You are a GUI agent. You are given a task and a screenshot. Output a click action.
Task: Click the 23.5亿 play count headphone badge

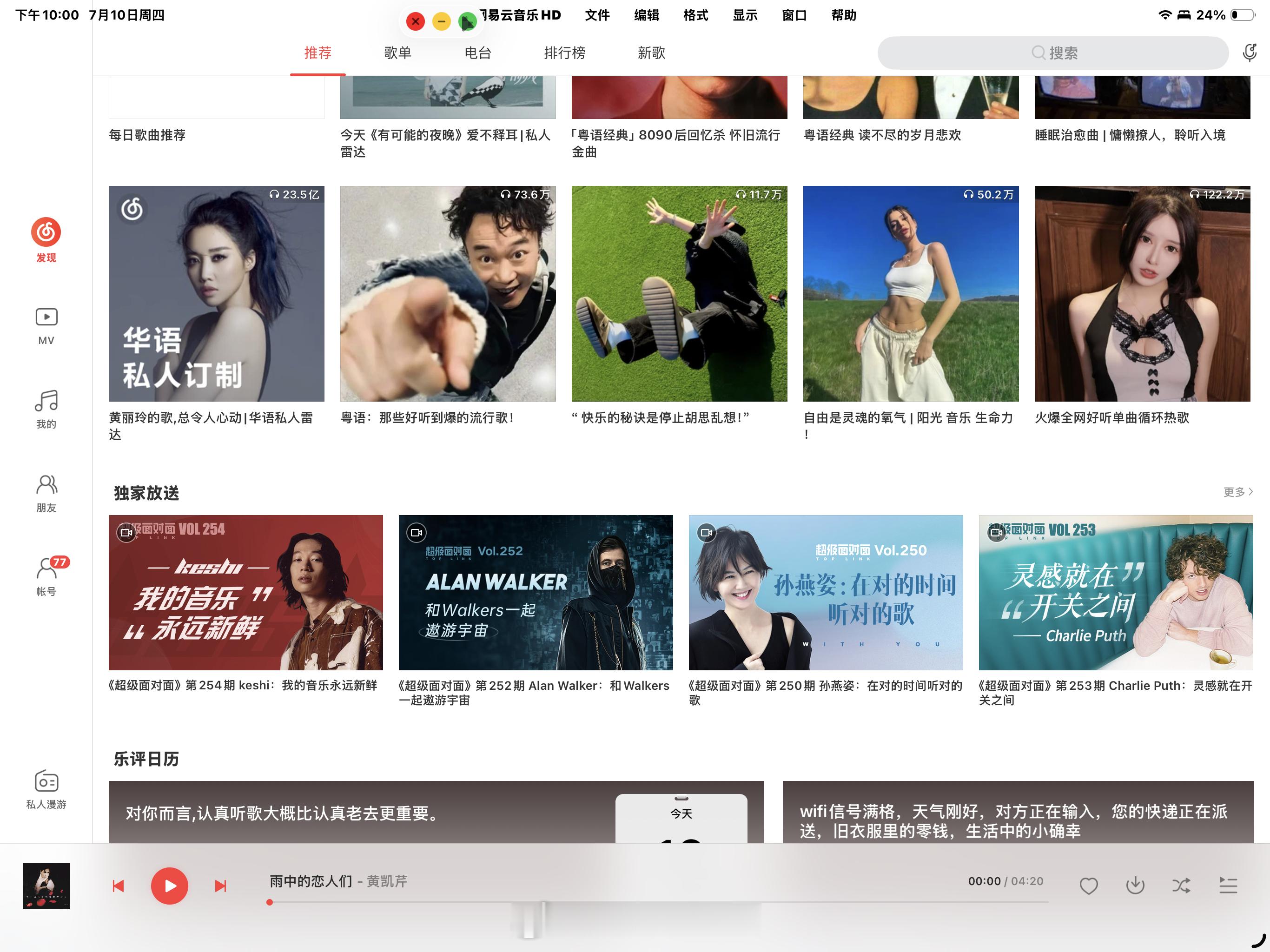coord(293,195)
